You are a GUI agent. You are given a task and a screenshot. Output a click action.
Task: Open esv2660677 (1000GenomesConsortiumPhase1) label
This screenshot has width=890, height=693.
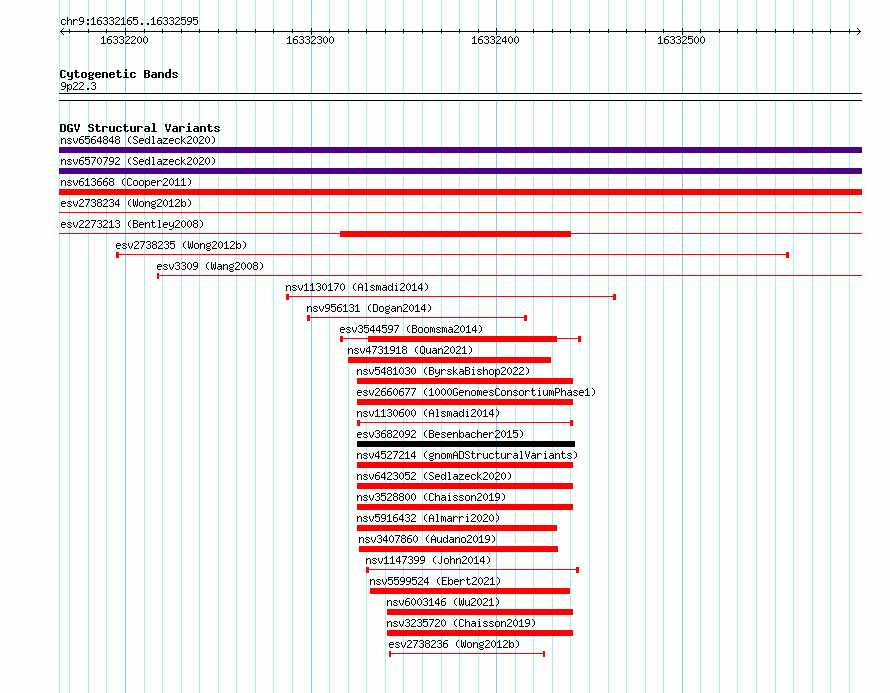476,392
